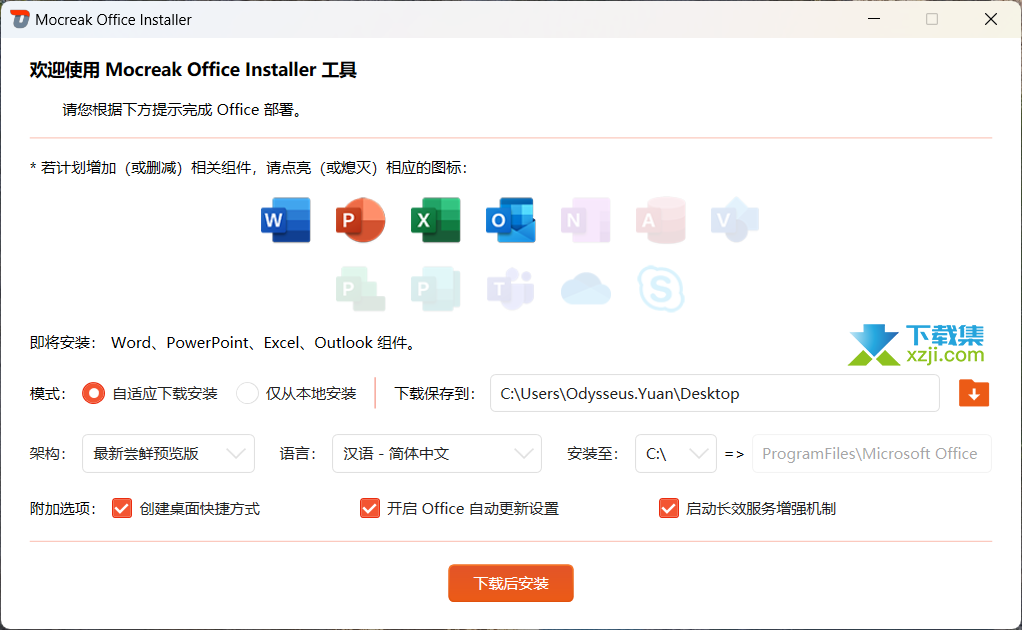Select the 自适应下载安装 mode

150,394
